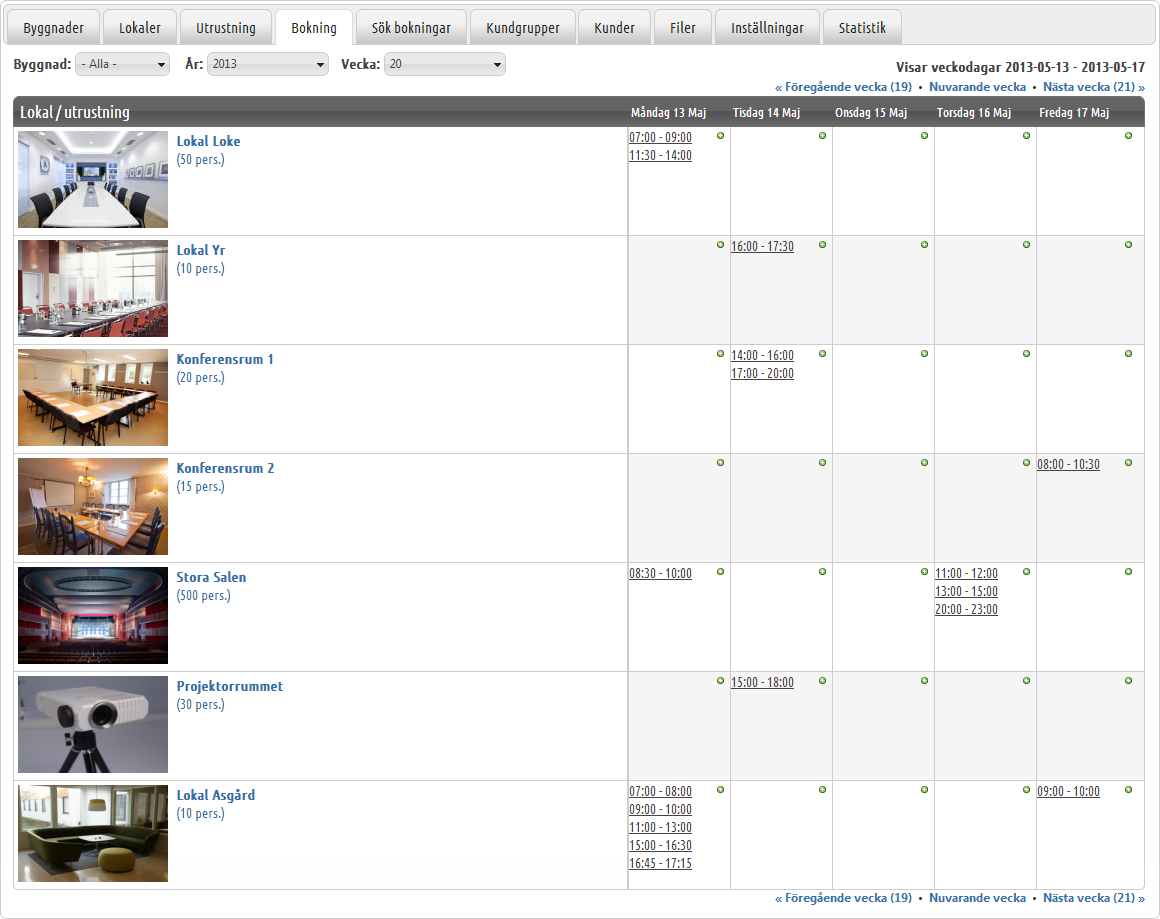
Task: Open Lokal Loke booking 11:30 - 14:00
Action: click(661, 155)
